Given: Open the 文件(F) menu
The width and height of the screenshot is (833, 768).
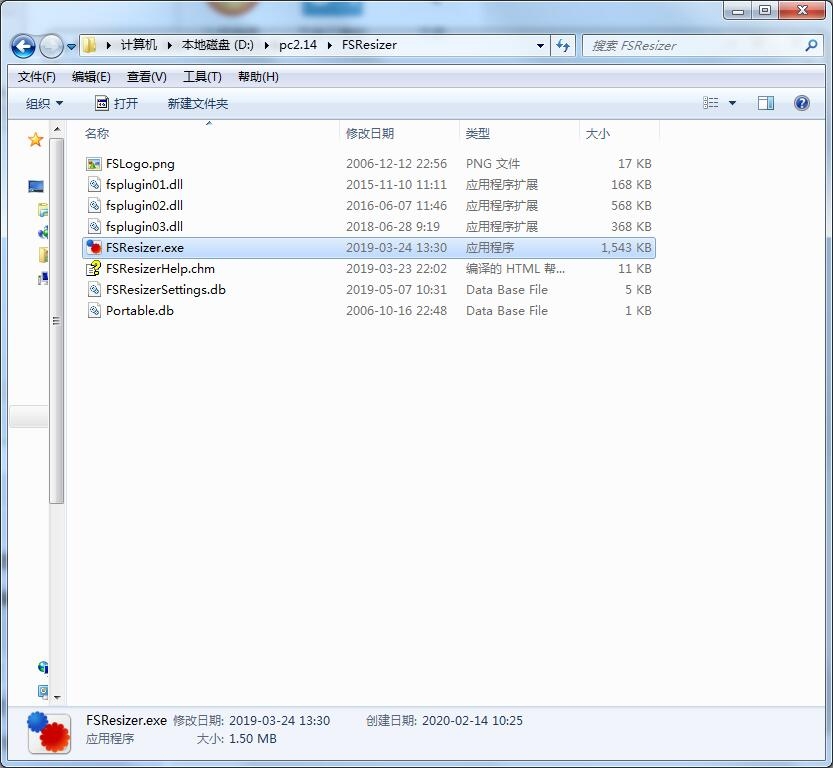Looking at the screenshot, I should pyautogui.click(x=37, y=77).
